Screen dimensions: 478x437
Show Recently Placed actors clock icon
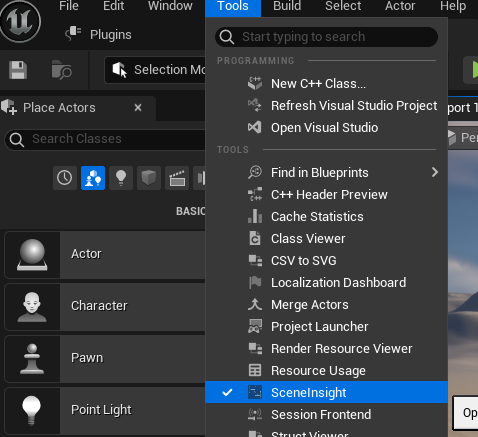pyautogui.click(x=64, y=178)
